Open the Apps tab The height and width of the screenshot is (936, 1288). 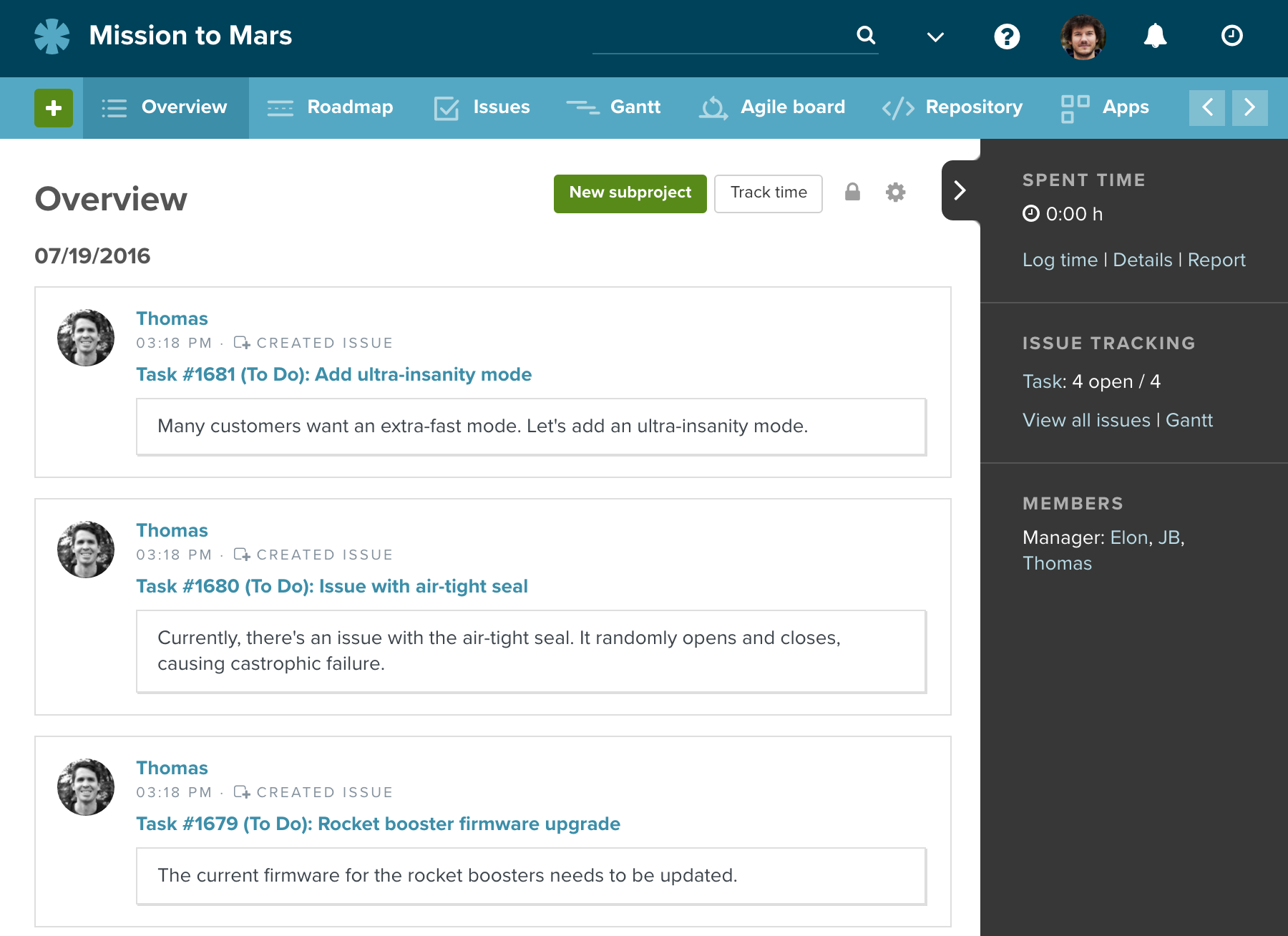click(1106, 108)
